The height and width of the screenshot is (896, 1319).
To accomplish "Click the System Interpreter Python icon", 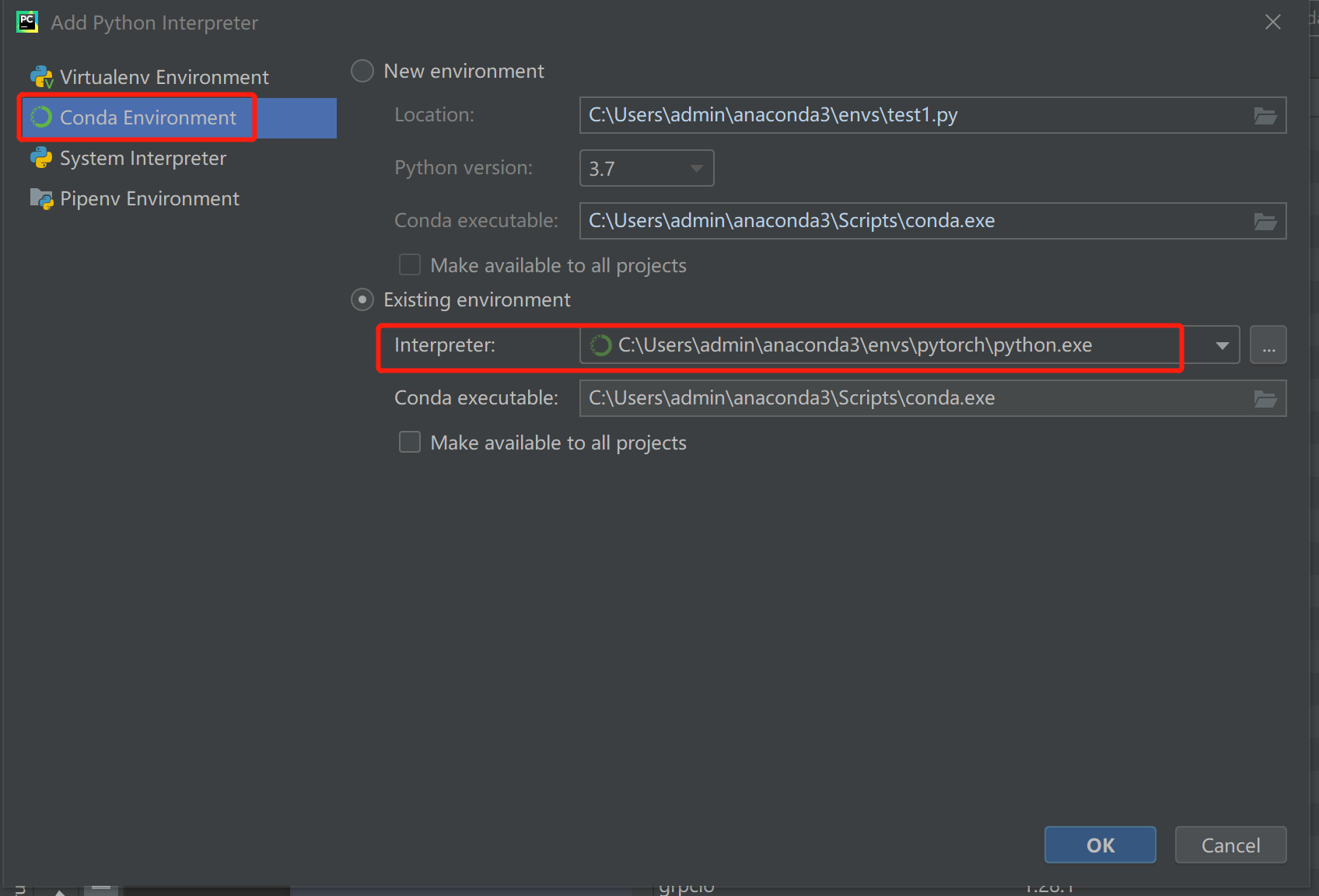I will (41, 158).
